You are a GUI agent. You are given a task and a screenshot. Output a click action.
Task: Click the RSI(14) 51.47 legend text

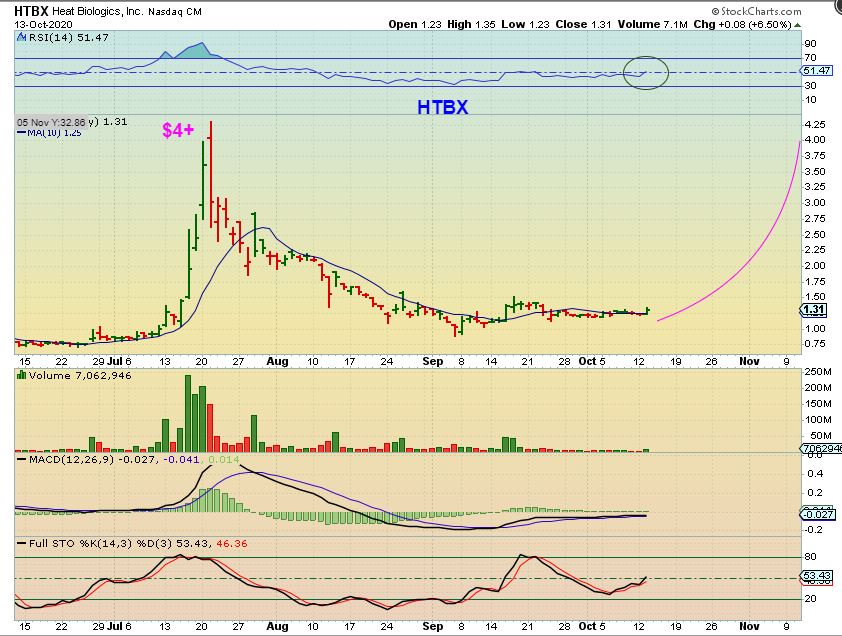[x=68, y=38]
